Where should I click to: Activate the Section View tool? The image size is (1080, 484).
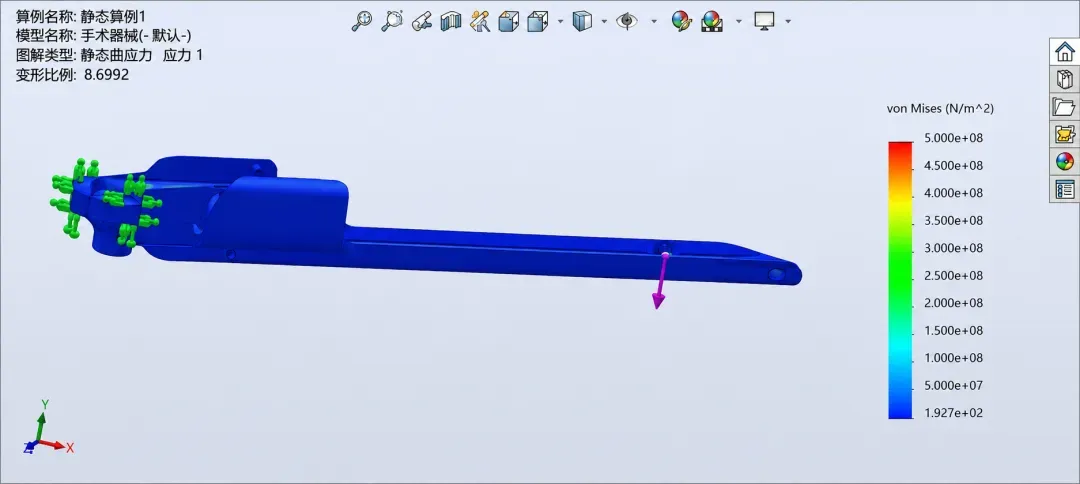pos(450,21)
